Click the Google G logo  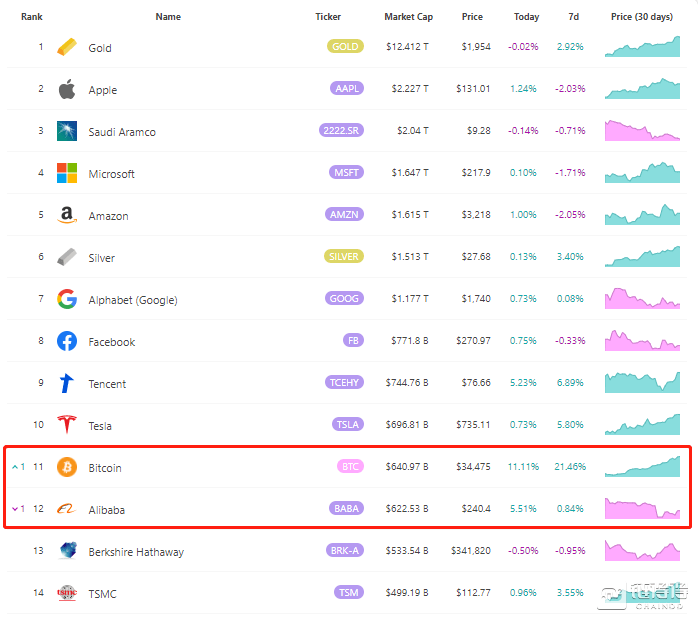[67, 299]
